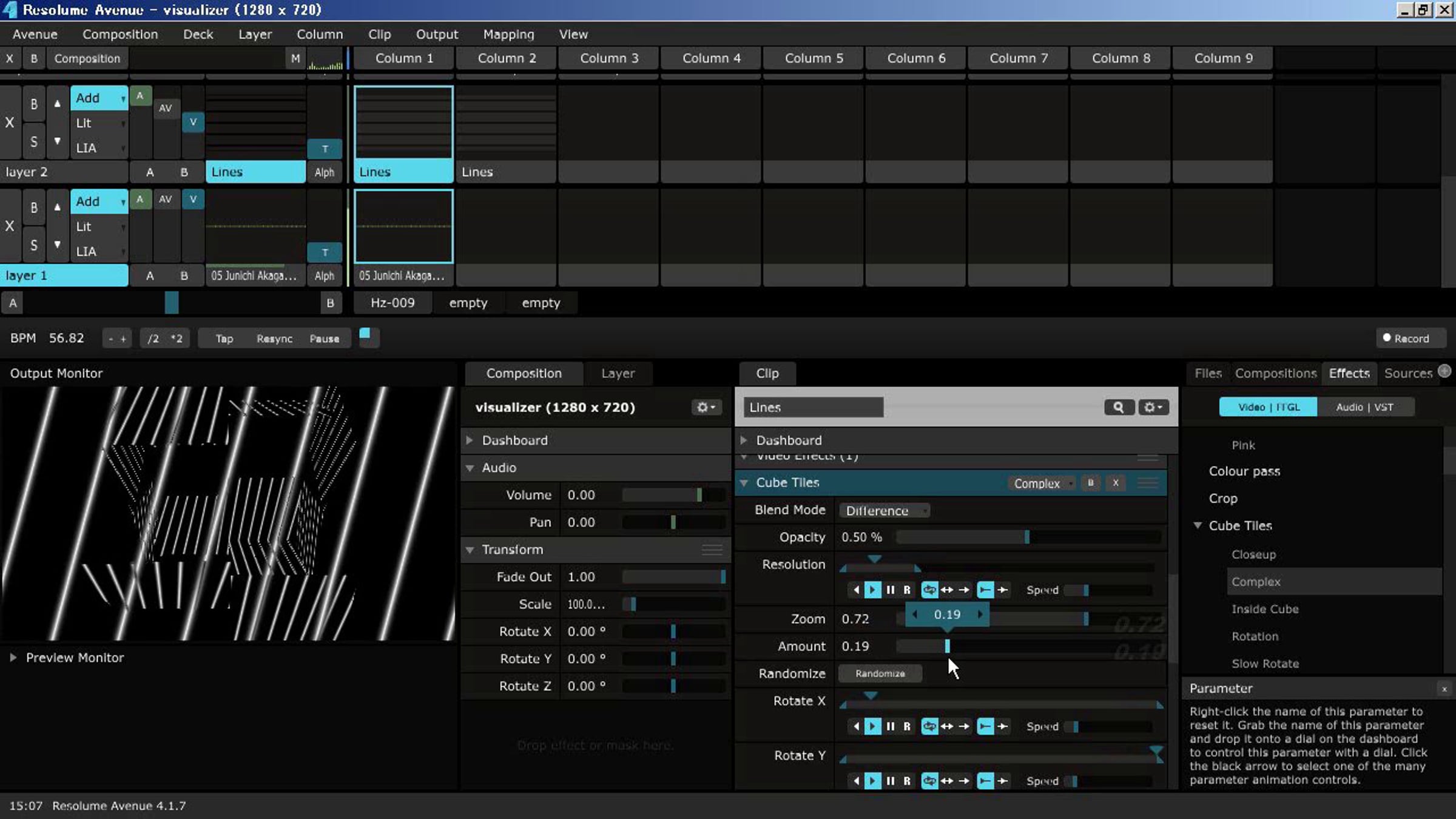This screenshot has width=1456, height=819.
Task: Open gear settings next to visualizer composition
Action: pos(706,407)
